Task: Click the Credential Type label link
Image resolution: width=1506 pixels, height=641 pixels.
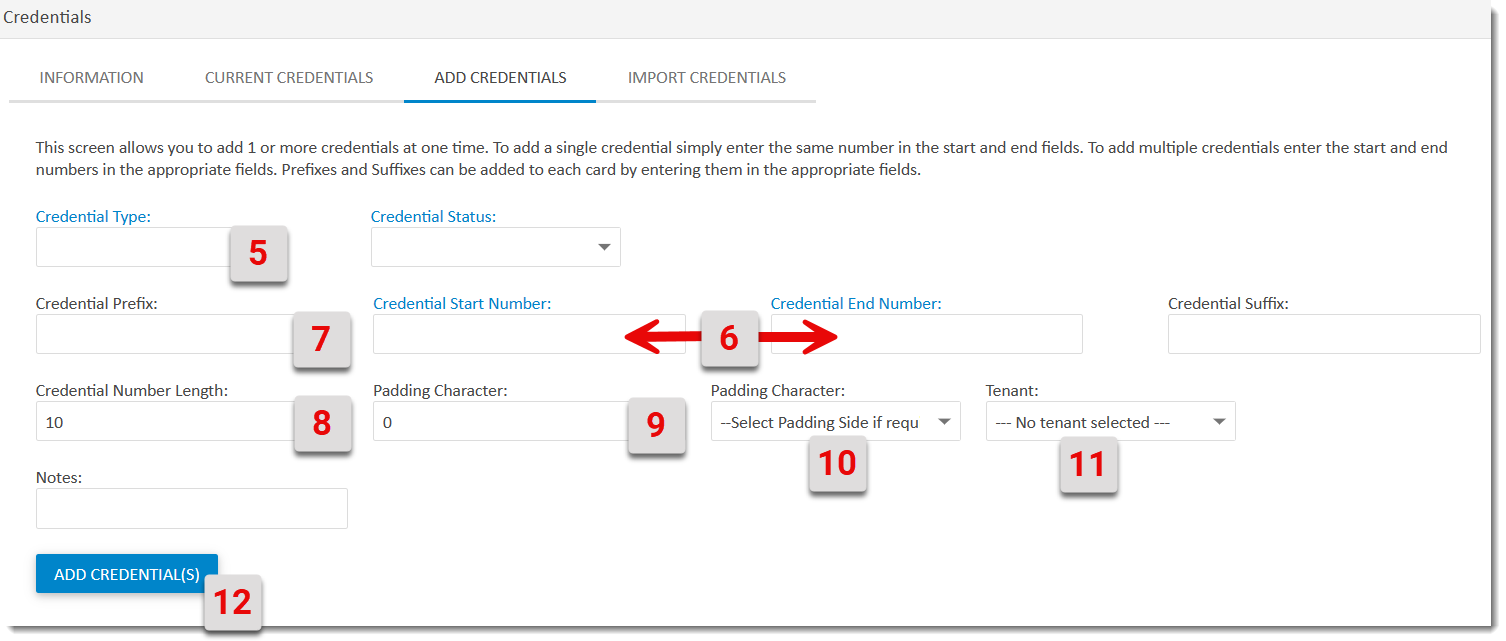Action: (93, 216)
